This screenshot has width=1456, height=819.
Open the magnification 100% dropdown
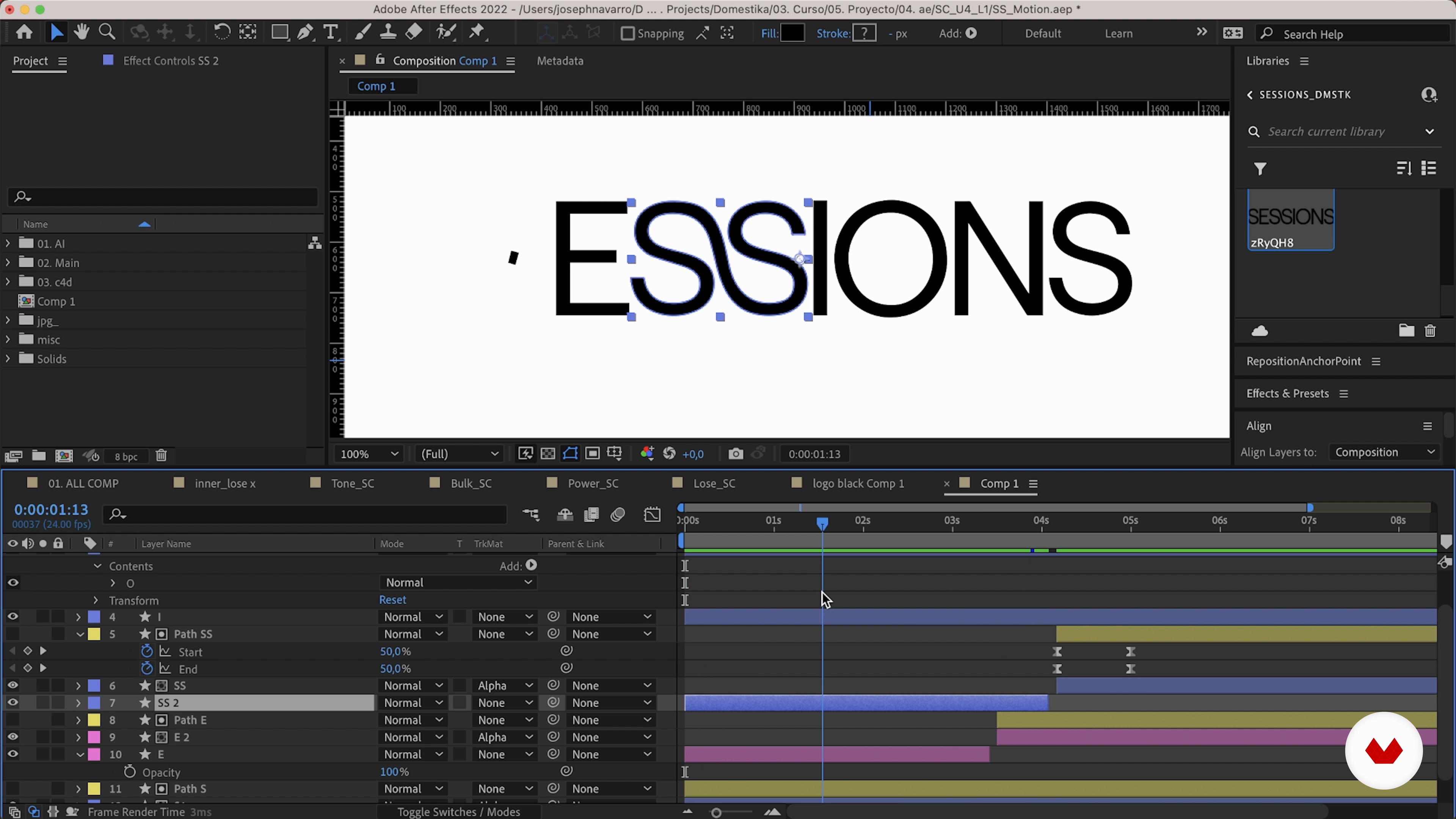(x=369, y=454)
